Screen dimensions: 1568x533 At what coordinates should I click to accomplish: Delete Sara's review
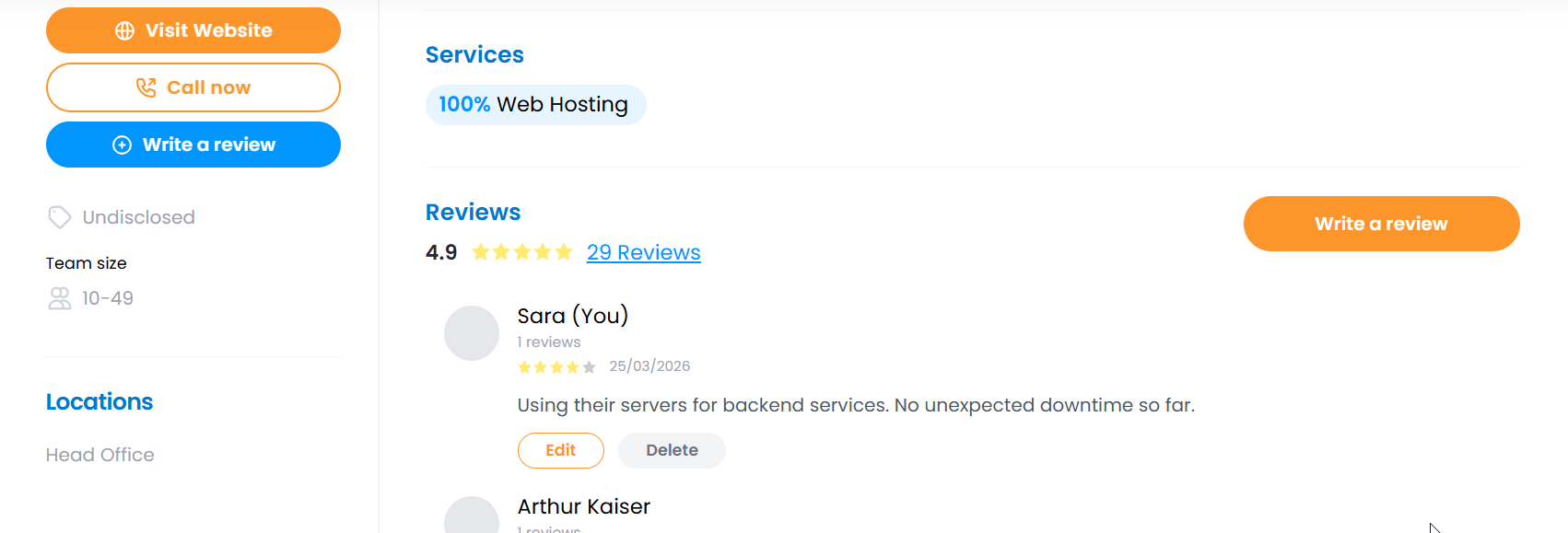[672, 450]
